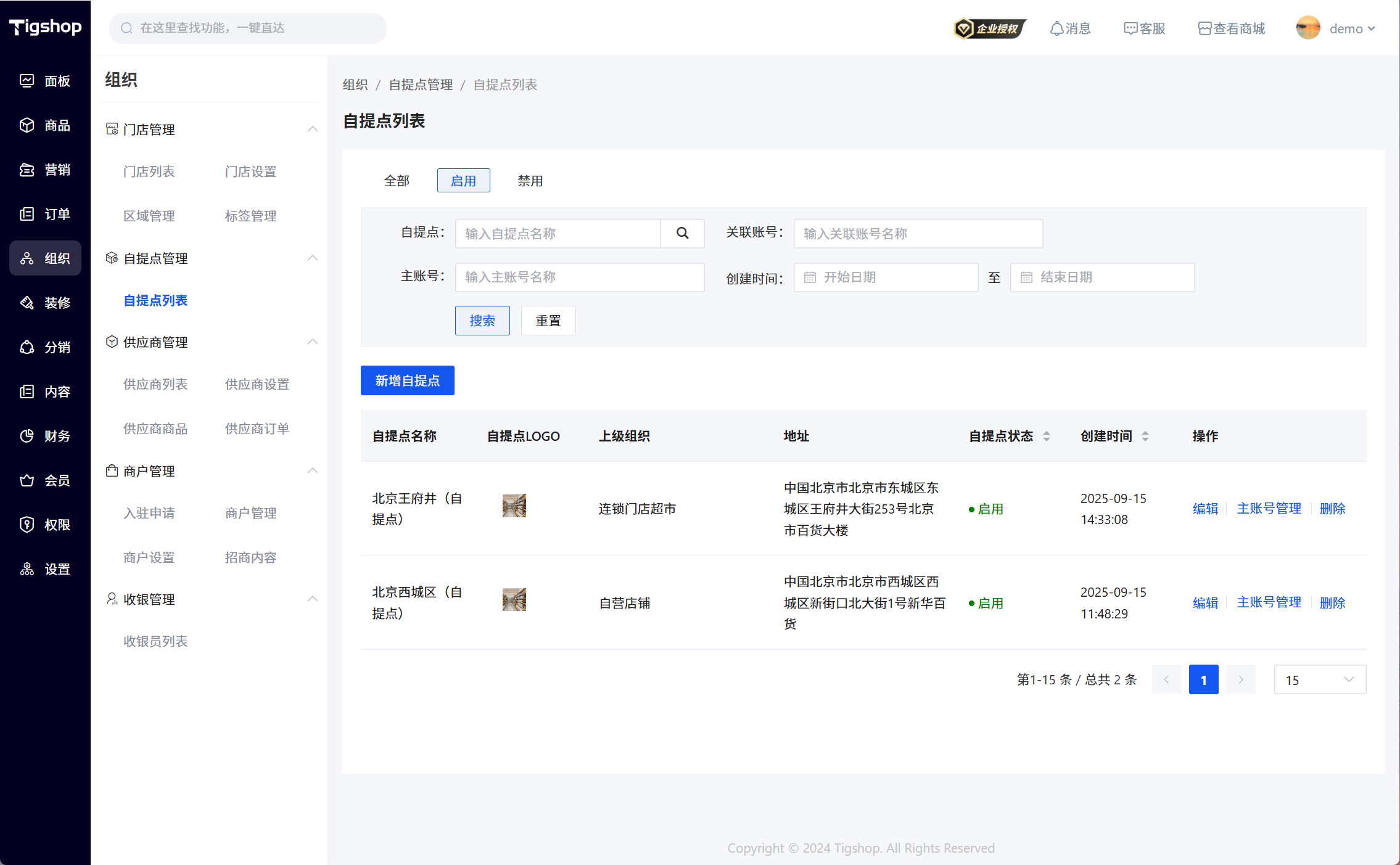The width and height of the screenshot is (1400, 865).
Task: Open 门店列表 submenu item
Action: pyautogui.click(x=149, y=171)
